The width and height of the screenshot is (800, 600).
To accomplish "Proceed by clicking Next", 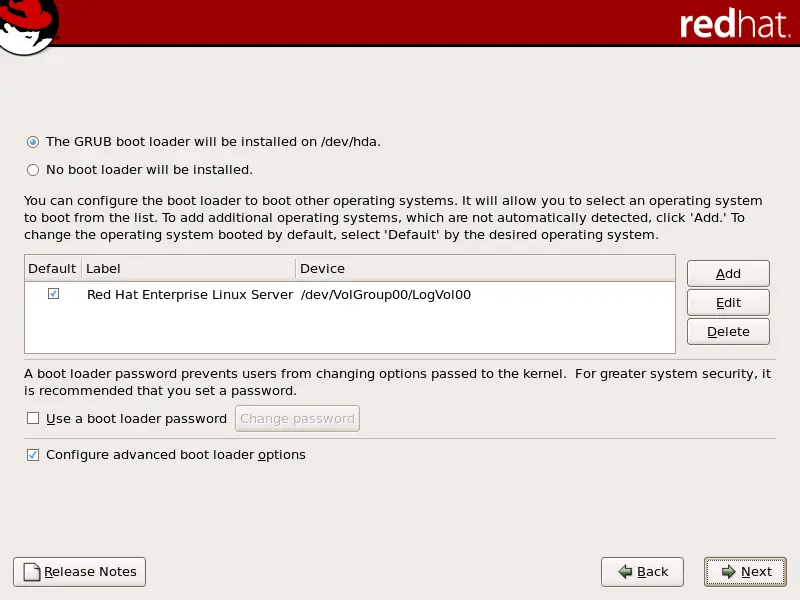I will (745, 572).
